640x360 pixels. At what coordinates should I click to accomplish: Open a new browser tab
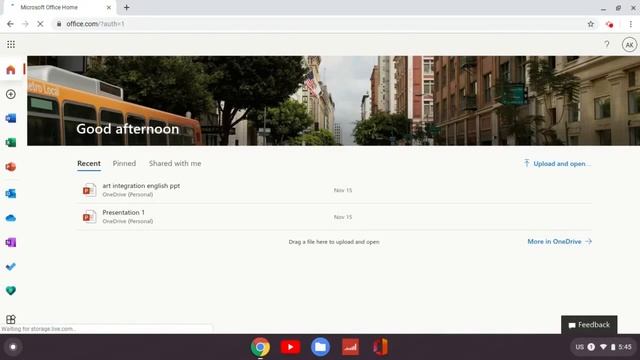point(127,7)
